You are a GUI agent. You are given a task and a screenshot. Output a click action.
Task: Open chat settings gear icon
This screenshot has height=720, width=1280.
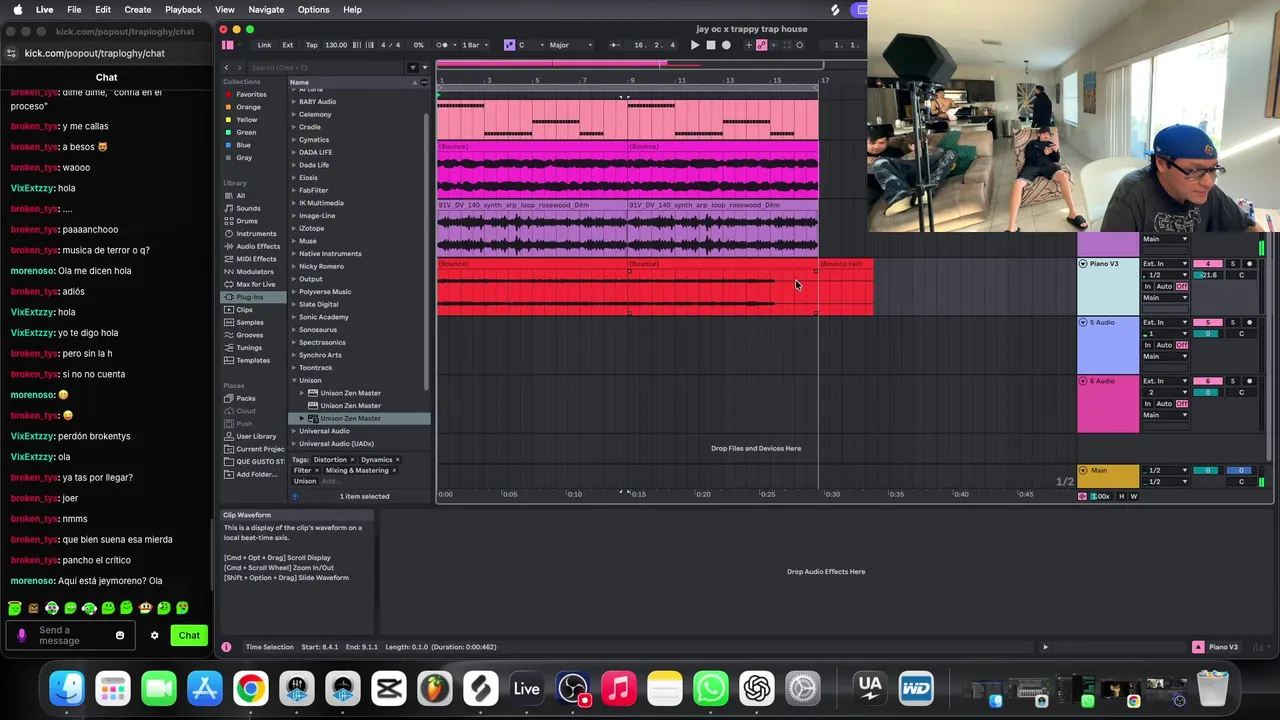pyautogui.click(x=154, y=635)
